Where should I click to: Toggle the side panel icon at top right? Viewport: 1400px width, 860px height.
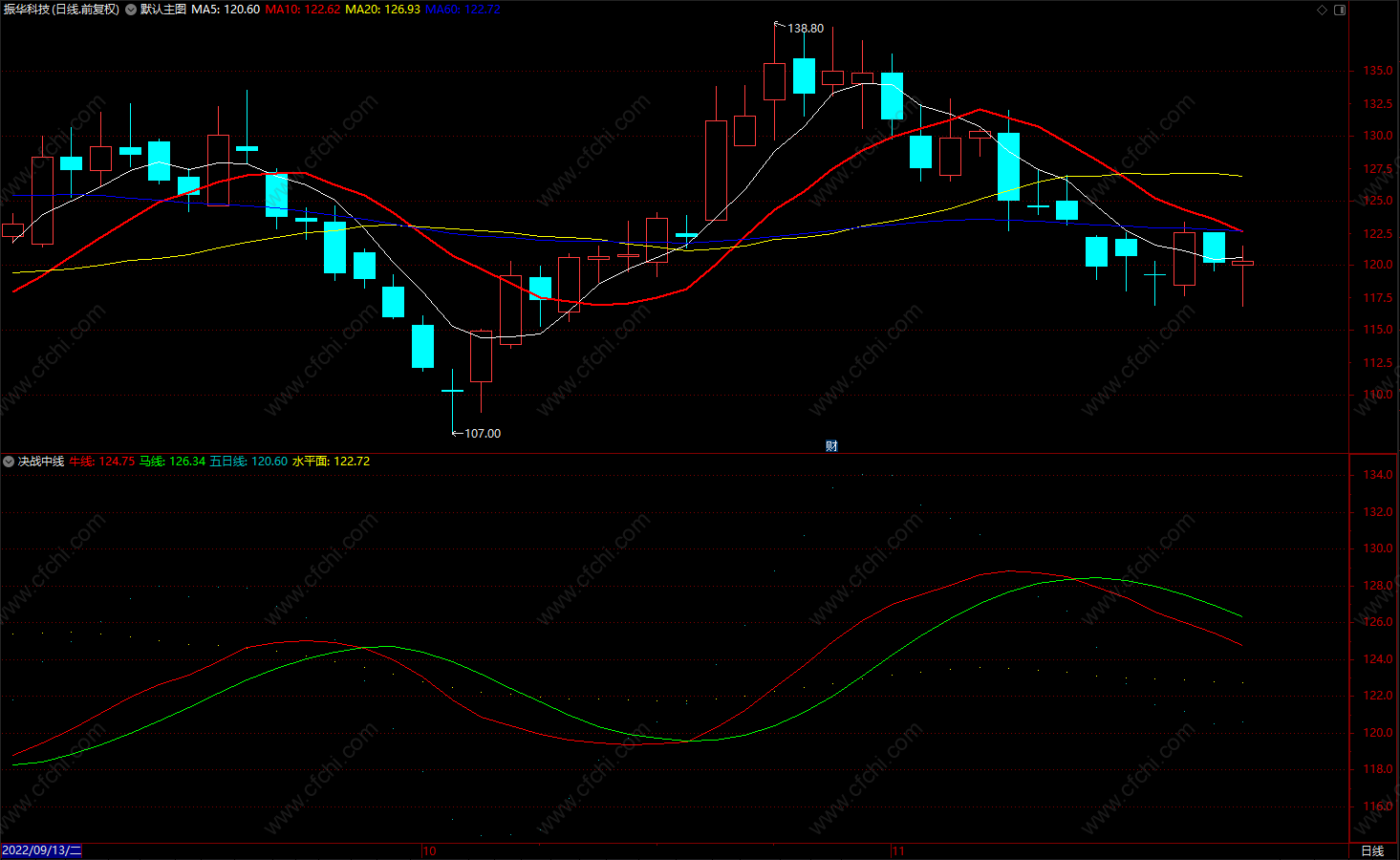click(1340, 10)
